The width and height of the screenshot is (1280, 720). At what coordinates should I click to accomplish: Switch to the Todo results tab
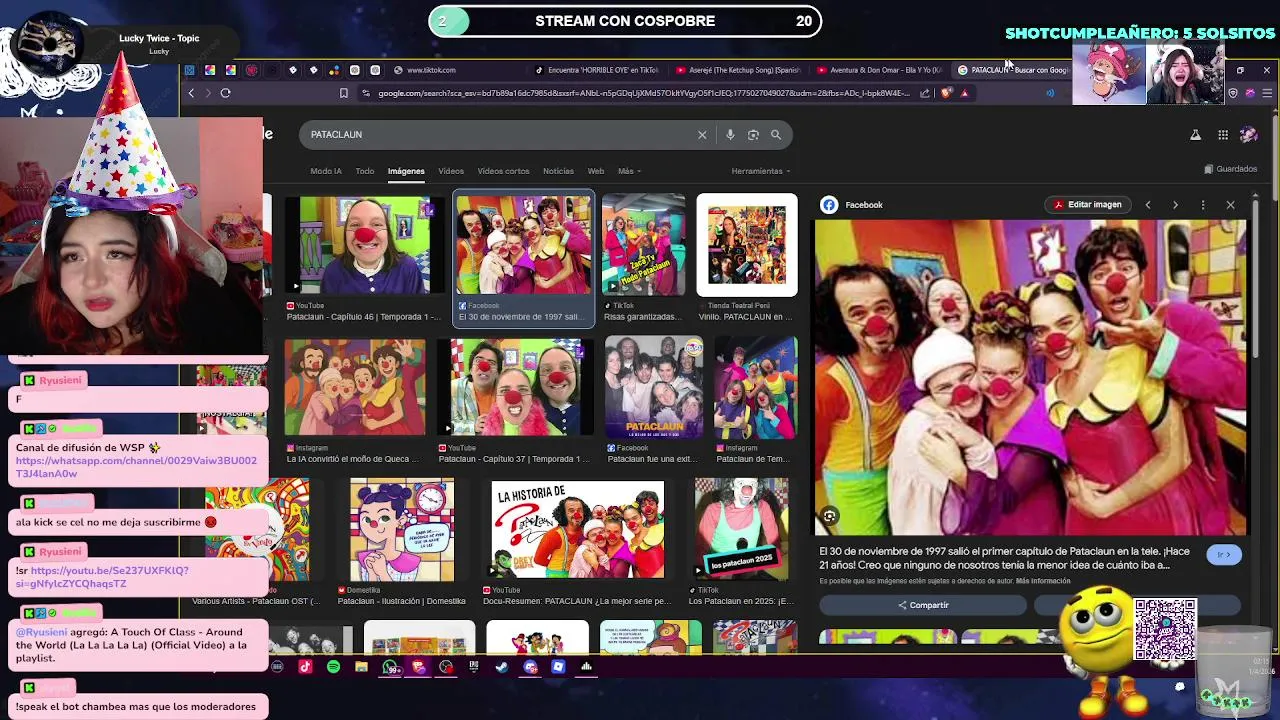[x=365, y=171]
